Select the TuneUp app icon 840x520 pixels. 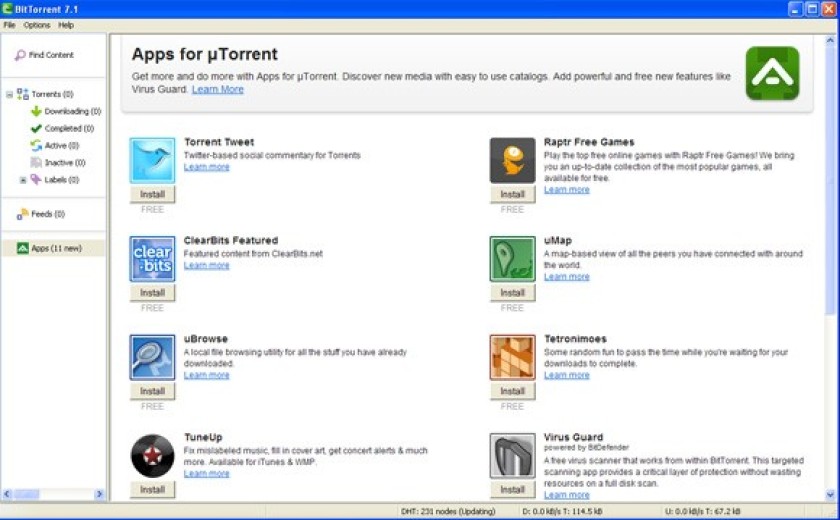tap(152, 456)
